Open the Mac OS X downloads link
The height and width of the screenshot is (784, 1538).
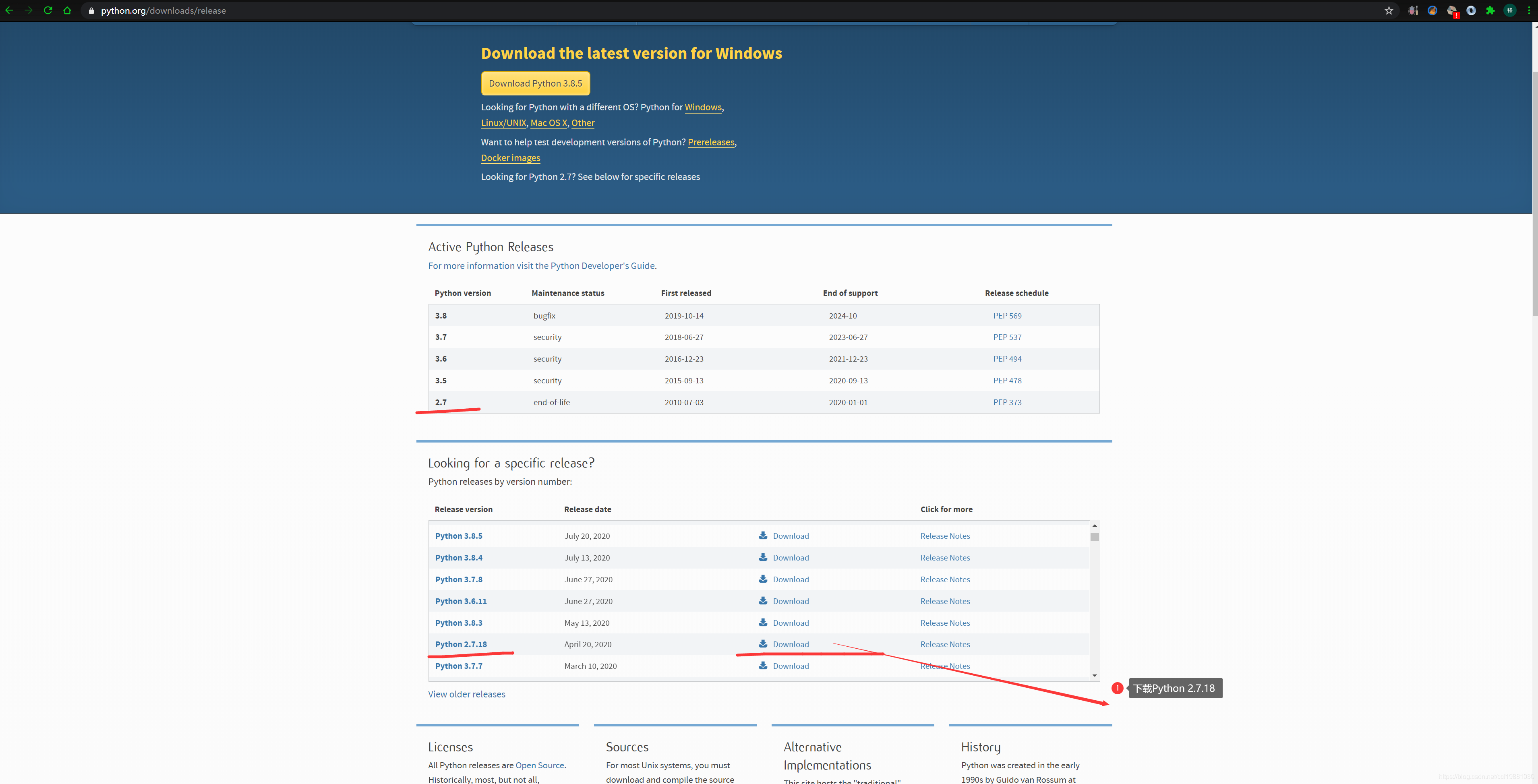click(549, 122)
